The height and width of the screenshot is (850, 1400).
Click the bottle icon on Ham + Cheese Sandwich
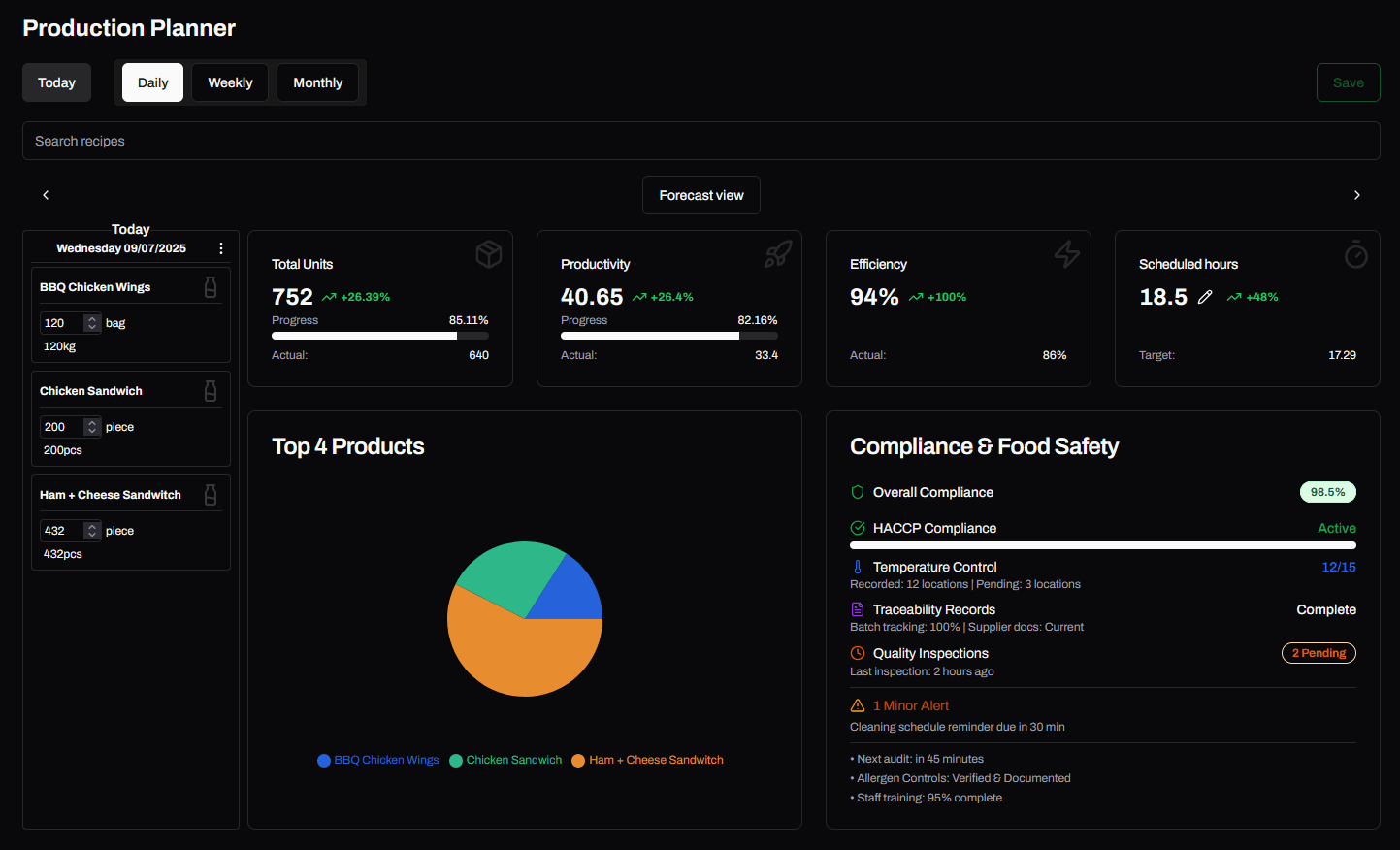click(x=211, y=495)
